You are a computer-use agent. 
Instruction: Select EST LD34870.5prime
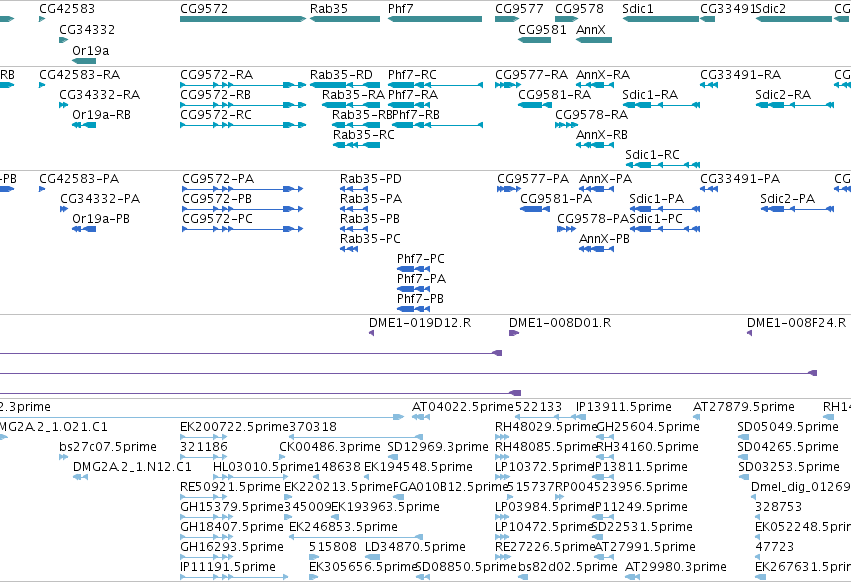click(415, 547)
